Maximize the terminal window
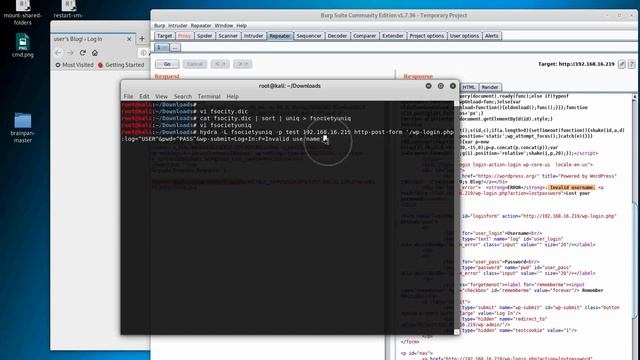The height and width of the screenshot is (360, 640). click(x=440, y=86)
